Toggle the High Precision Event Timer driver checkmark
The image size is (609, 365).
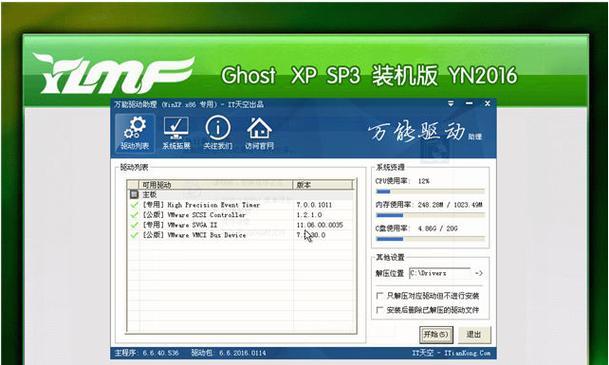[134, 205]
